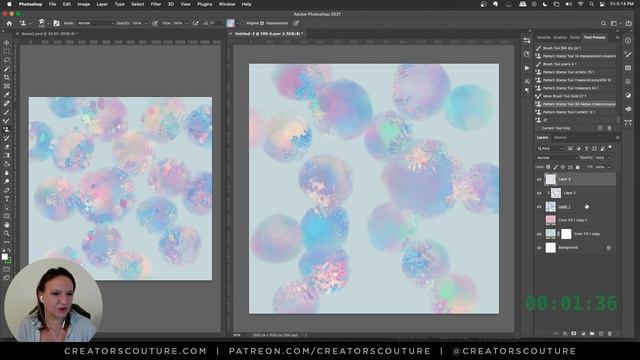This screenshot has height=360, width=640.
Task: Add a layer mask from Layers footer
Action: 574,333
